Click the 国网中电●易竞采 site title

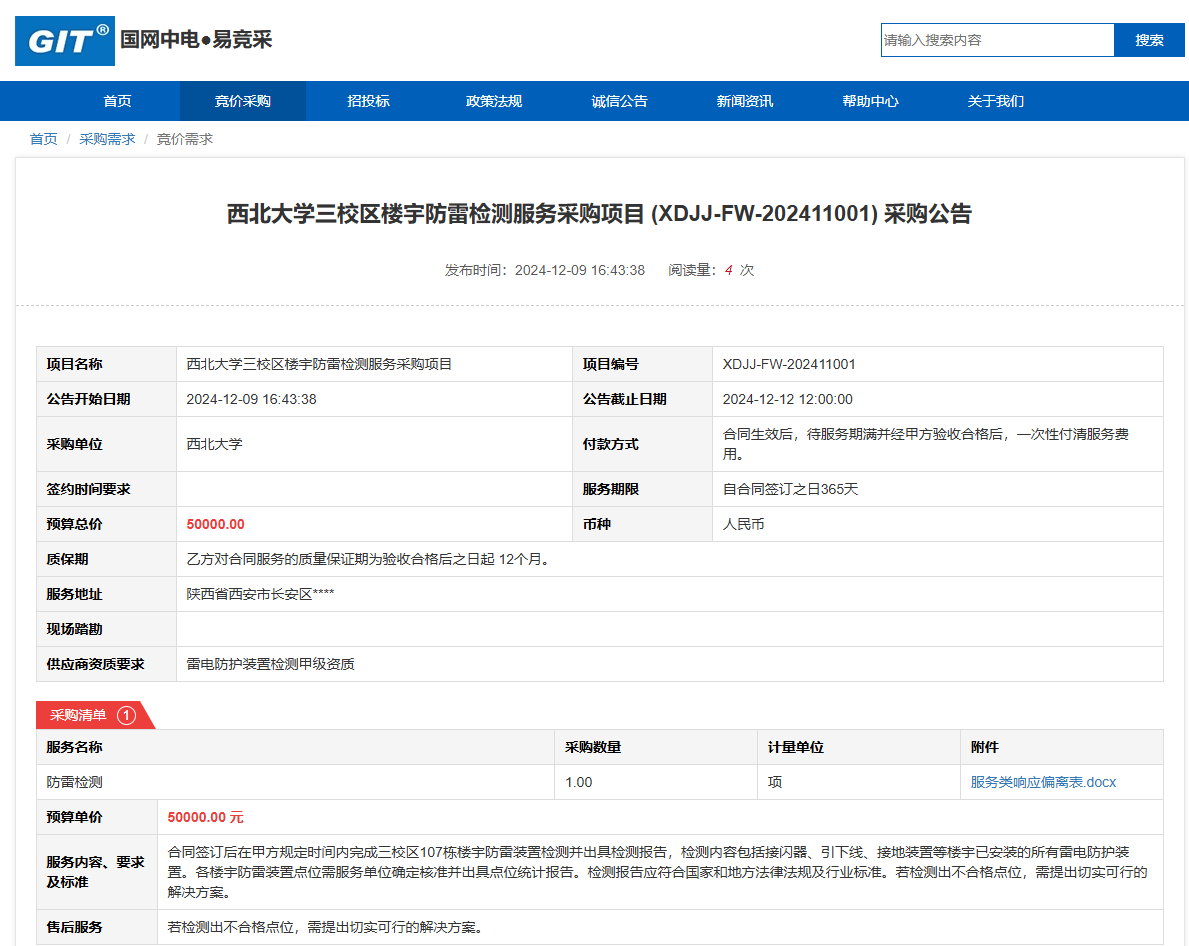(196, 40)
